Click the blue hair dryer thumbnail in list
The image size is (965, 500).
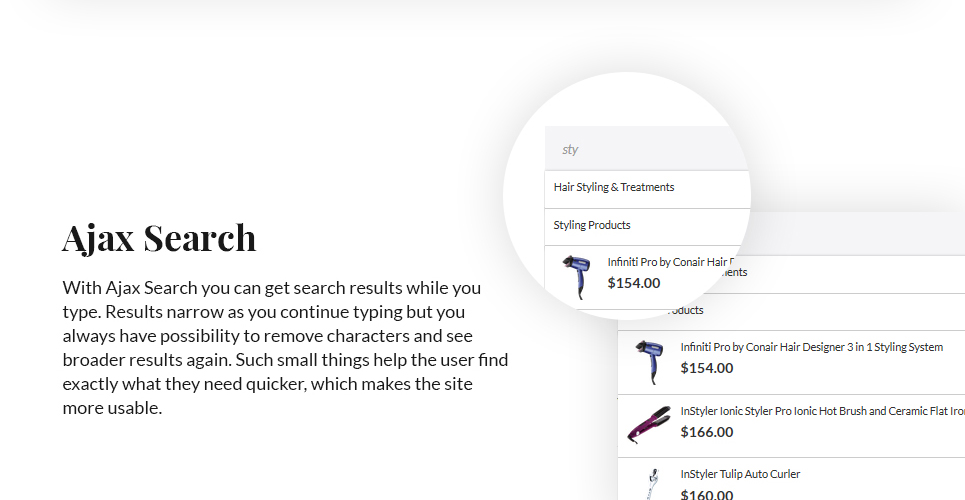pyautogui.click(x=649, y=362)
